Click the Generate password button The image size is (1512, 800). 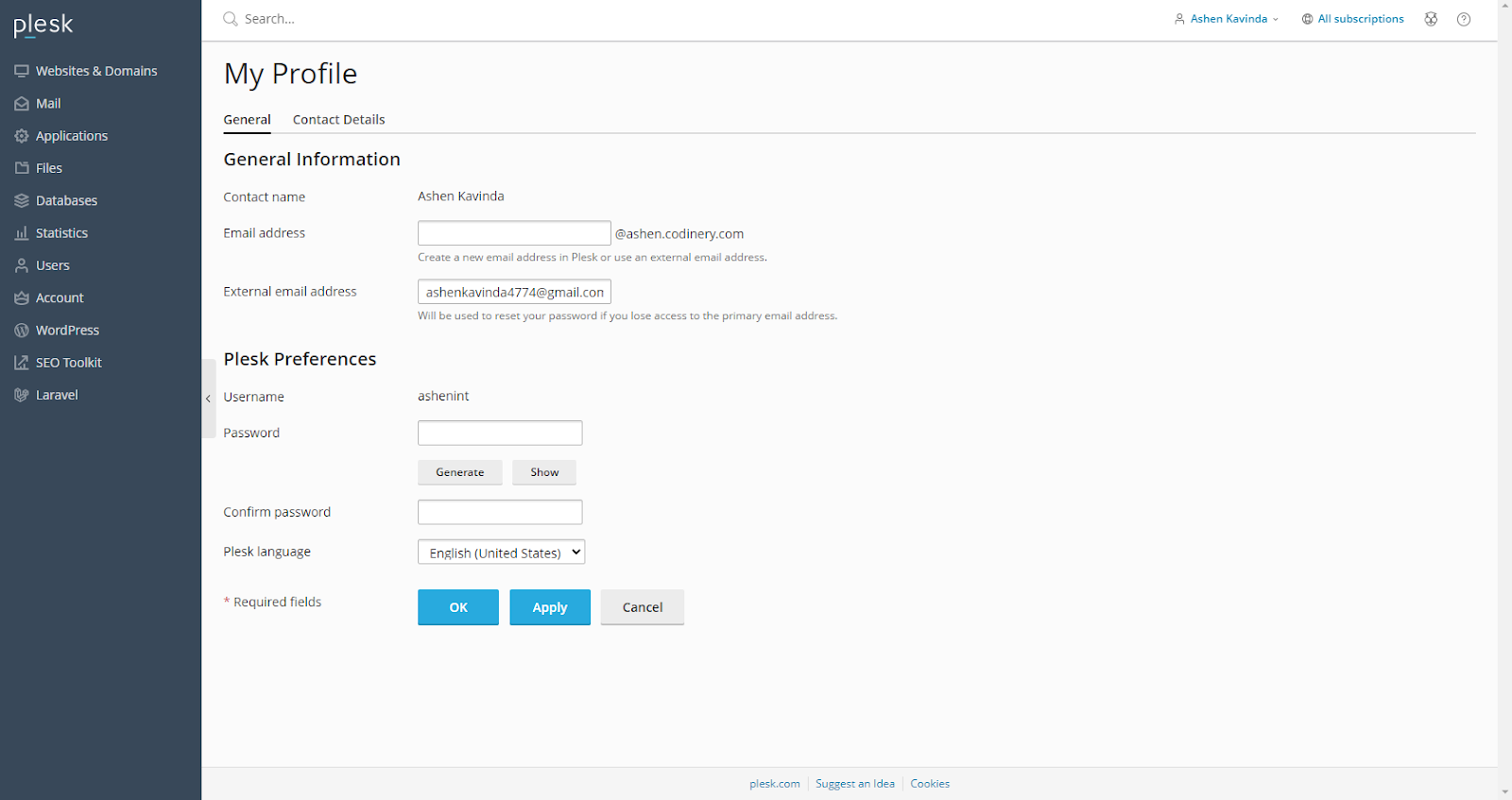click(x=459, y=472)
